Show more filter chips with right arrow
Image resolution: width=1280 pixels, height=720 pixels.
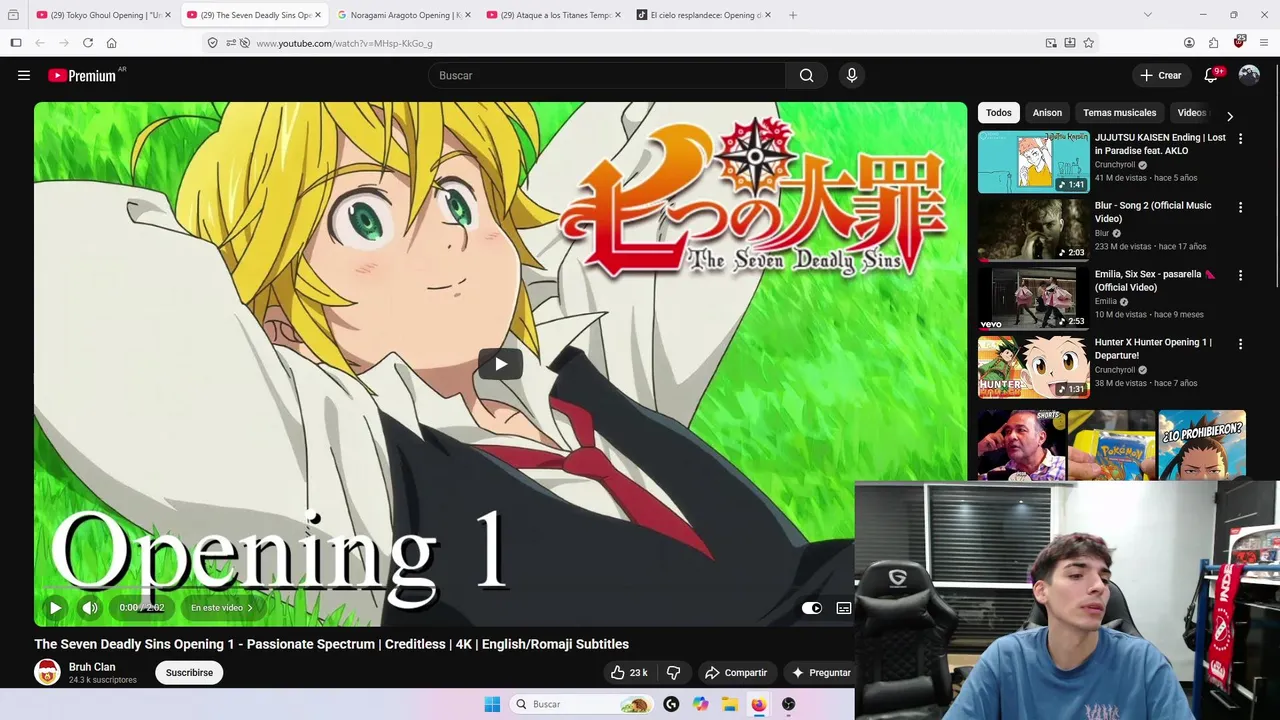click(x=1230, y=116)
